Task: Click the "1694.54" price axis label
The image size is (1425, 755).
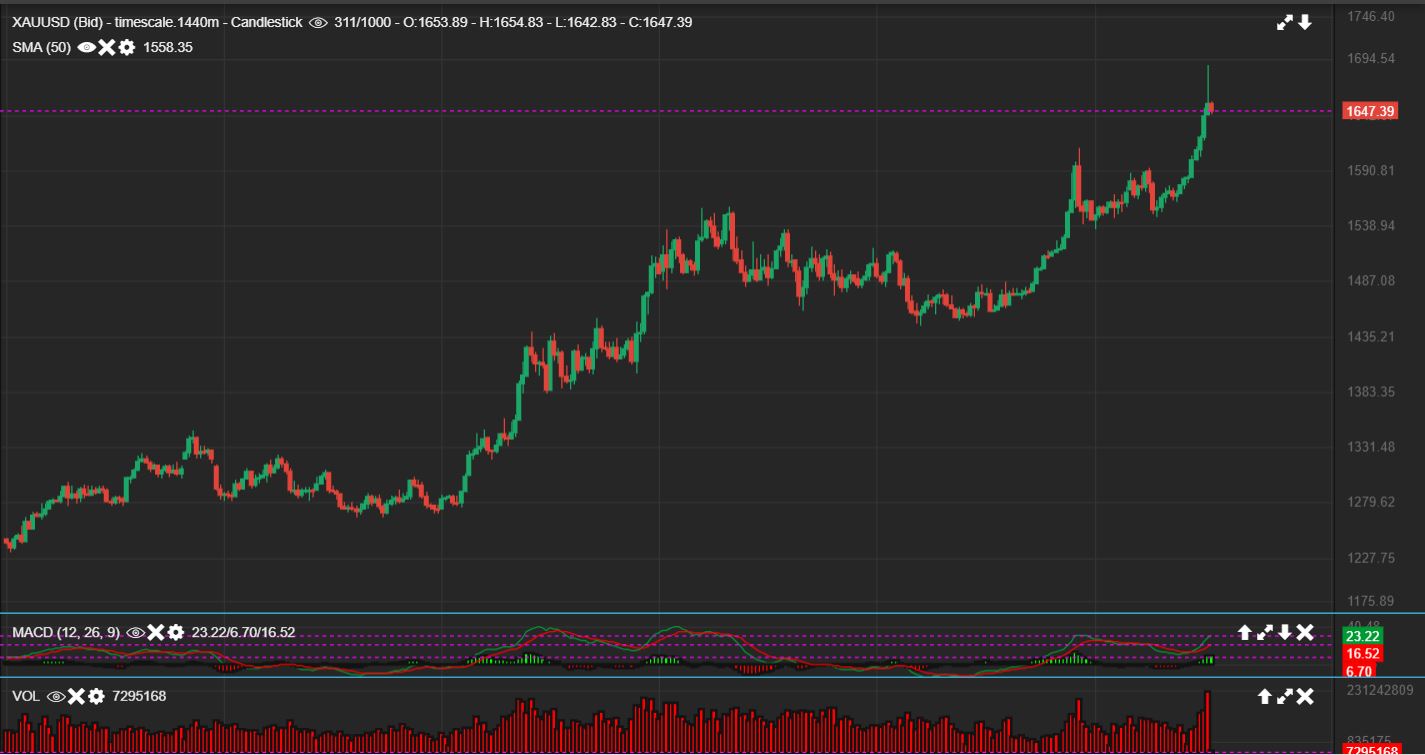Action: coord(1371,59)
